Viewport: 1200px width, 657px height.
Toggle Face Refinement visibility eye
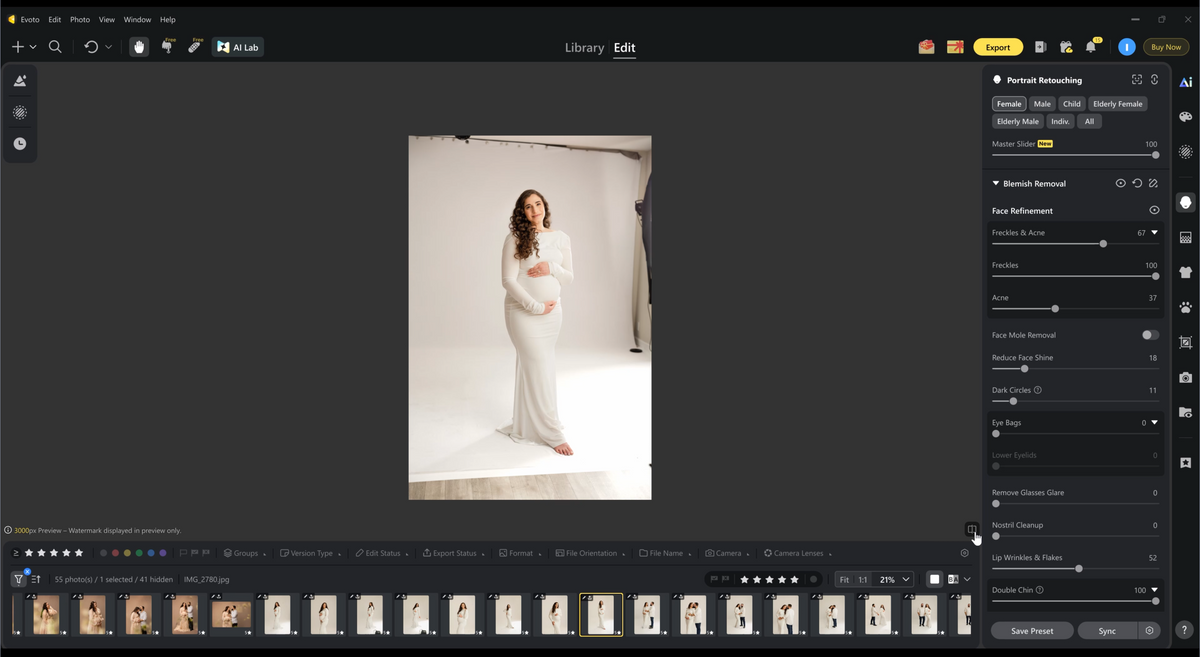pyautogui.click(x=1154, y=211)
